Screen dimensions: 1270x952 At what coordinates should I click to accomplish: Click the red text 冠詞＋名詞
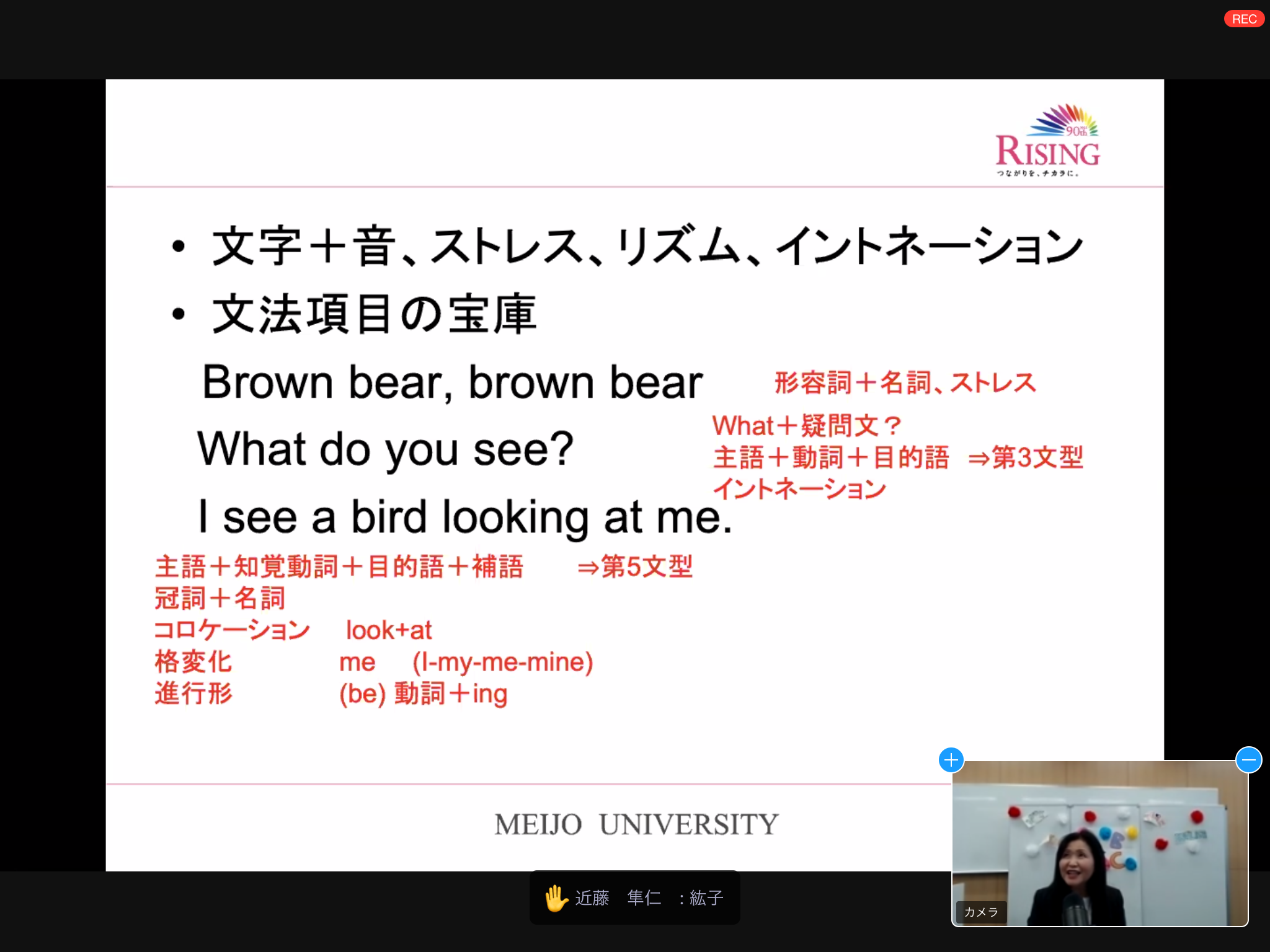(220, 598)
